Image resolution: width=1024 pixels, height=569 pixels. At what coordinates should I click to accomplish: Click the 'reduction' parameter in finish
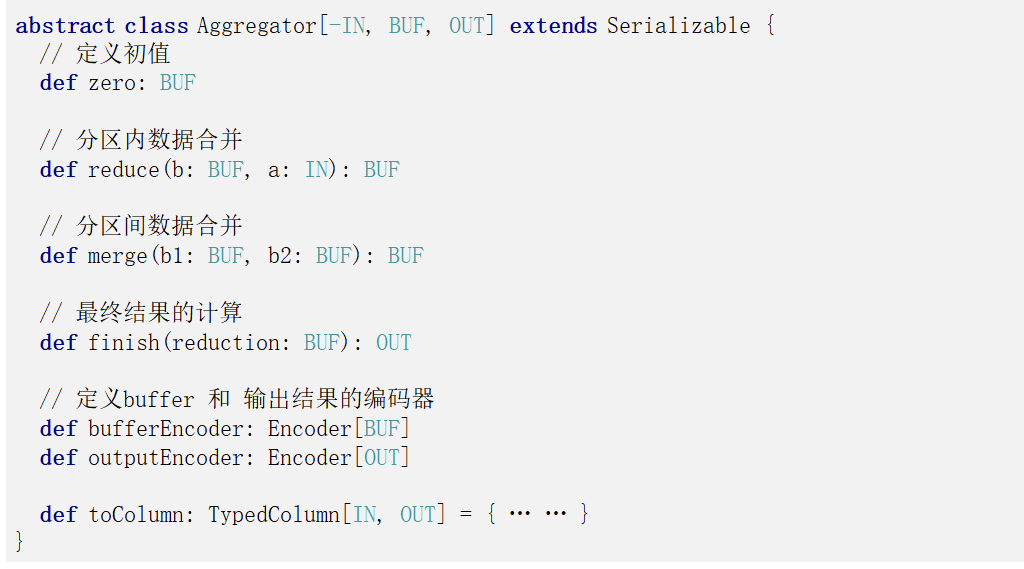click(x=225, y=342)
